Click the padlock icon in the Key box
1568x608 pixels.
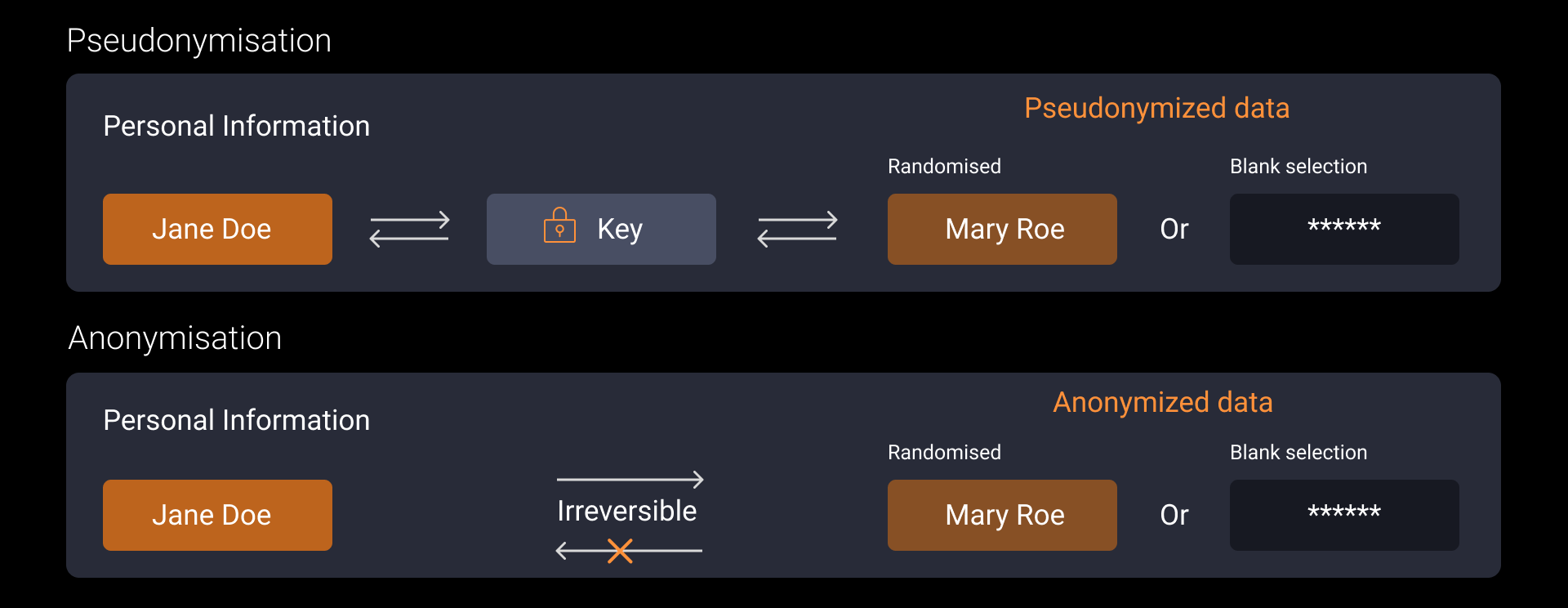(559, 226)
